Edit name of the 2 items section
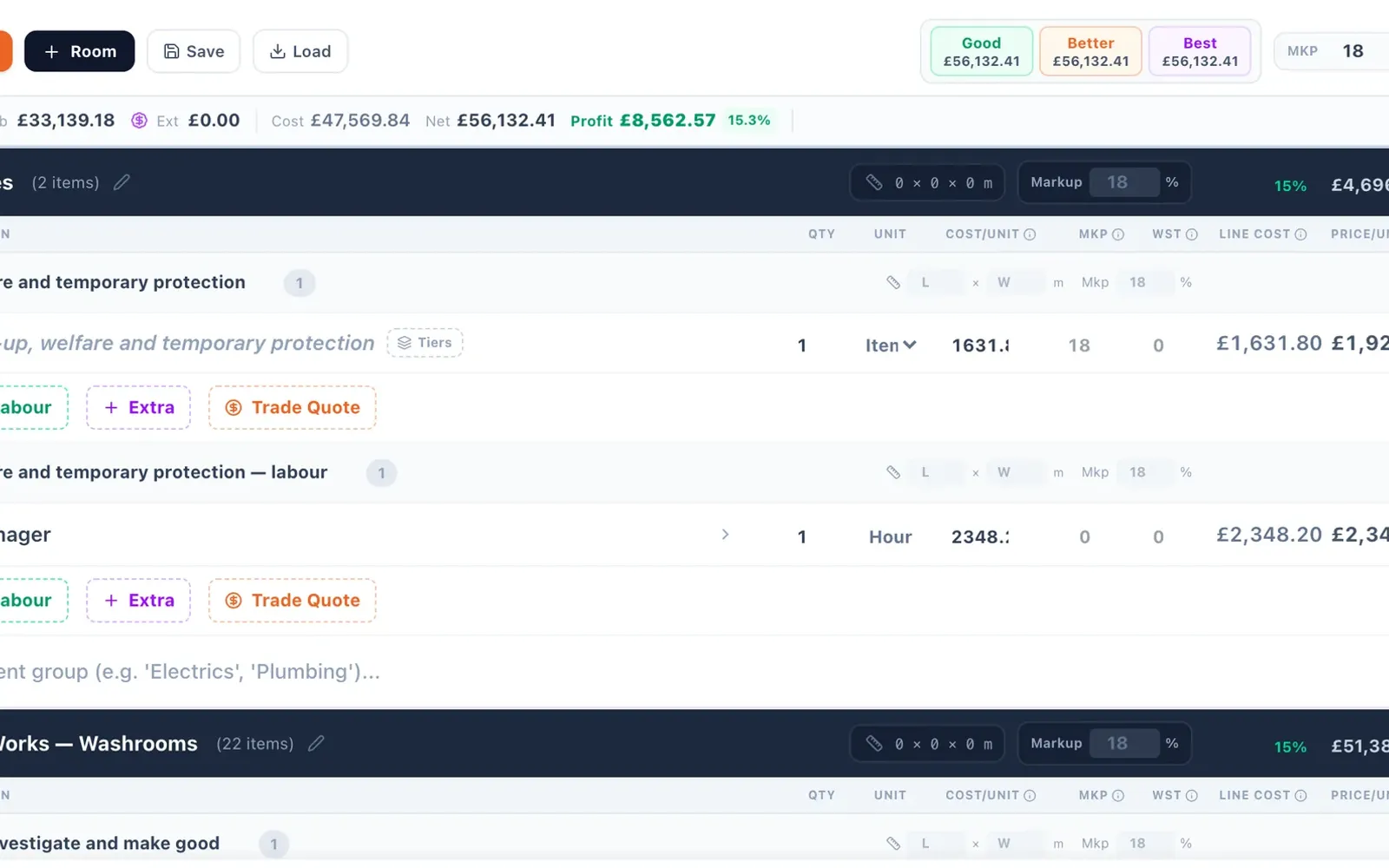 122,182
